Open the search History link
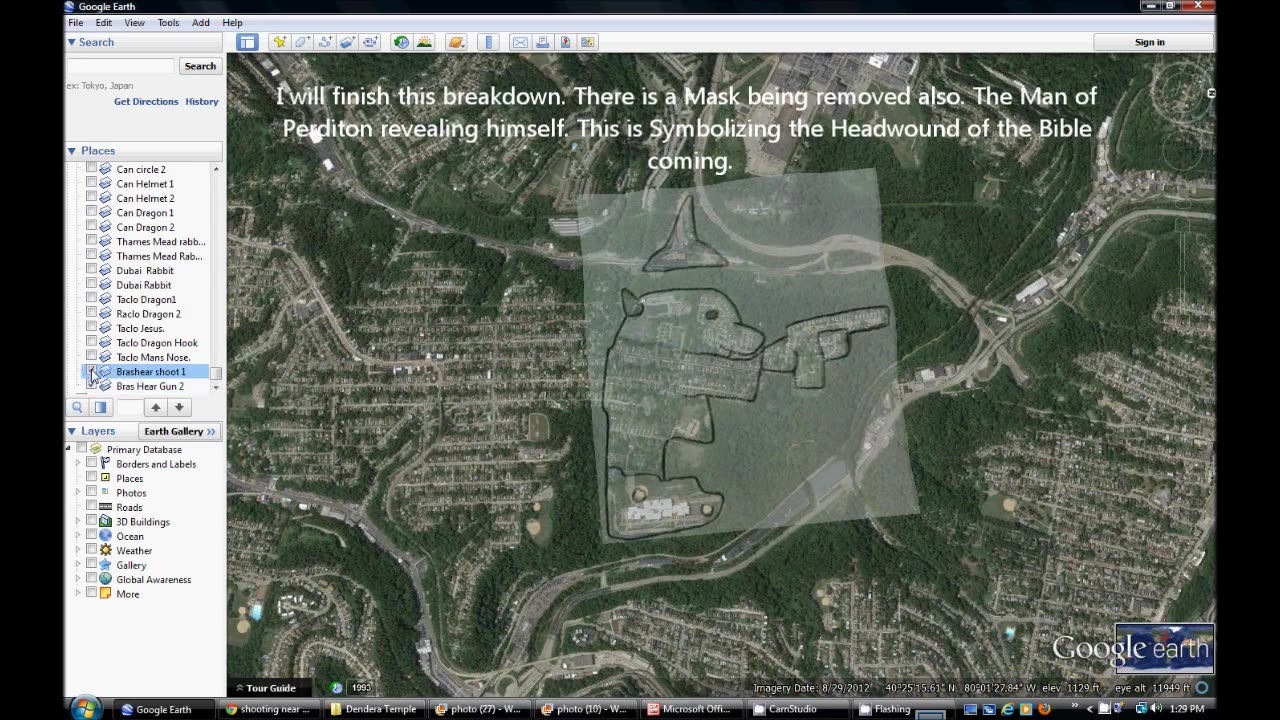The width and height of the screenshot is (1280, 720). tap(202, 101)
